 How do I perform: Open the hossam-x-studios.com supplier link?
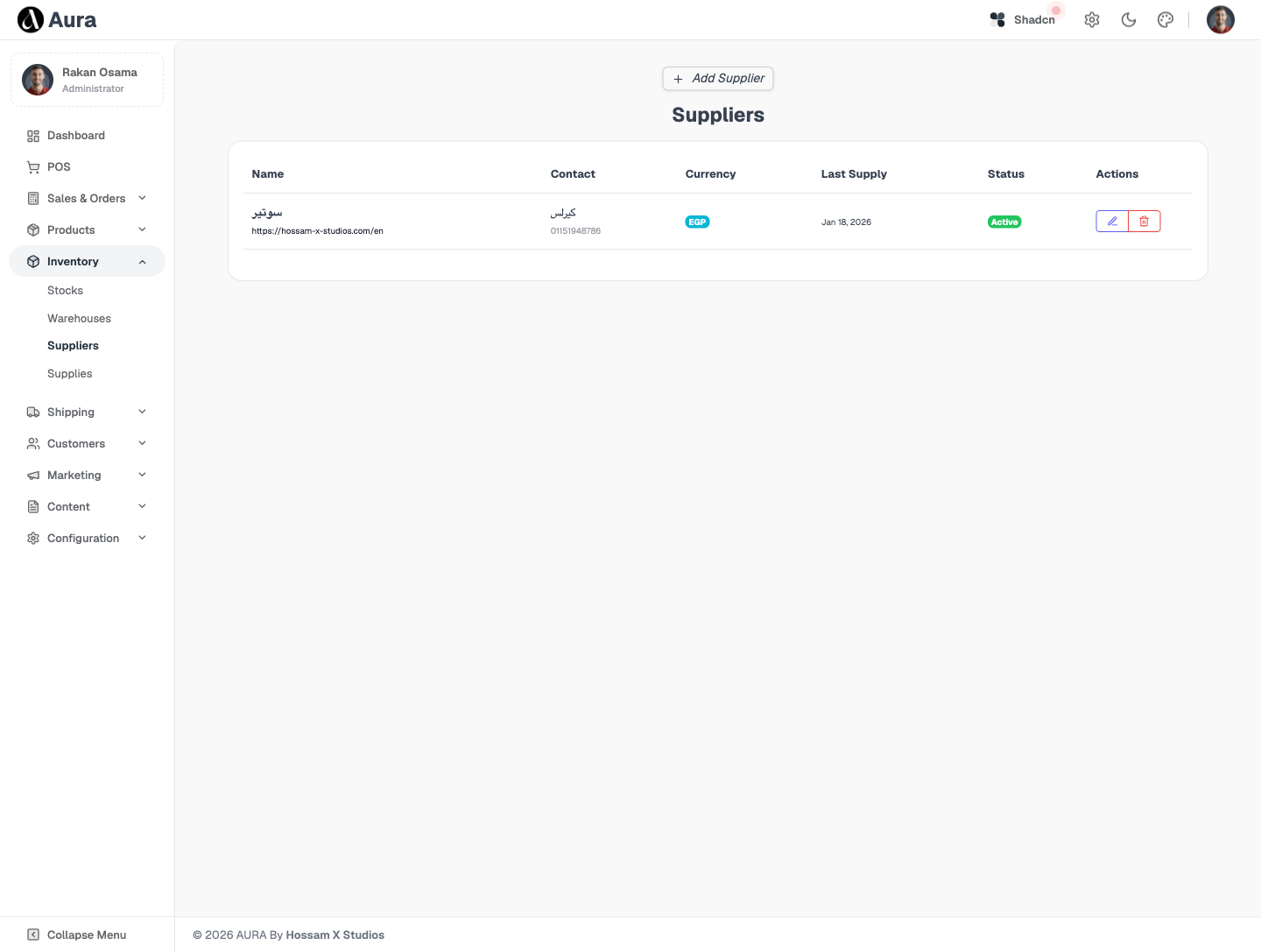317,231
